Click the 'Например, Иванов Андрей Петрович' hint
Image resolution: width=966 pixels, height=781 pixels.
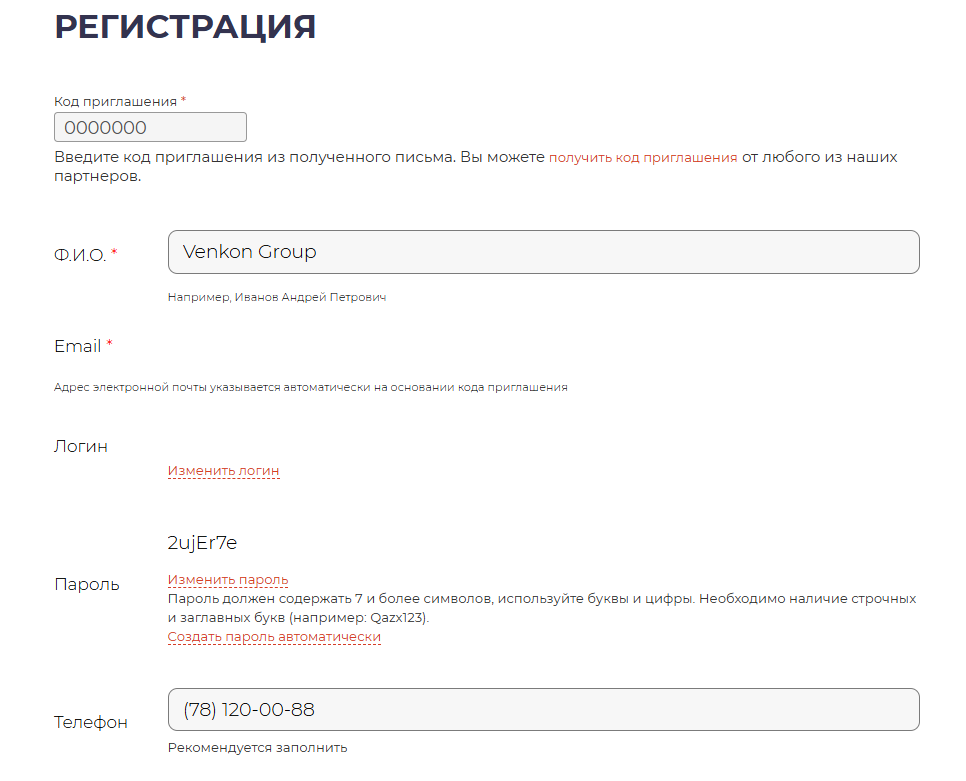click(276, 297)
